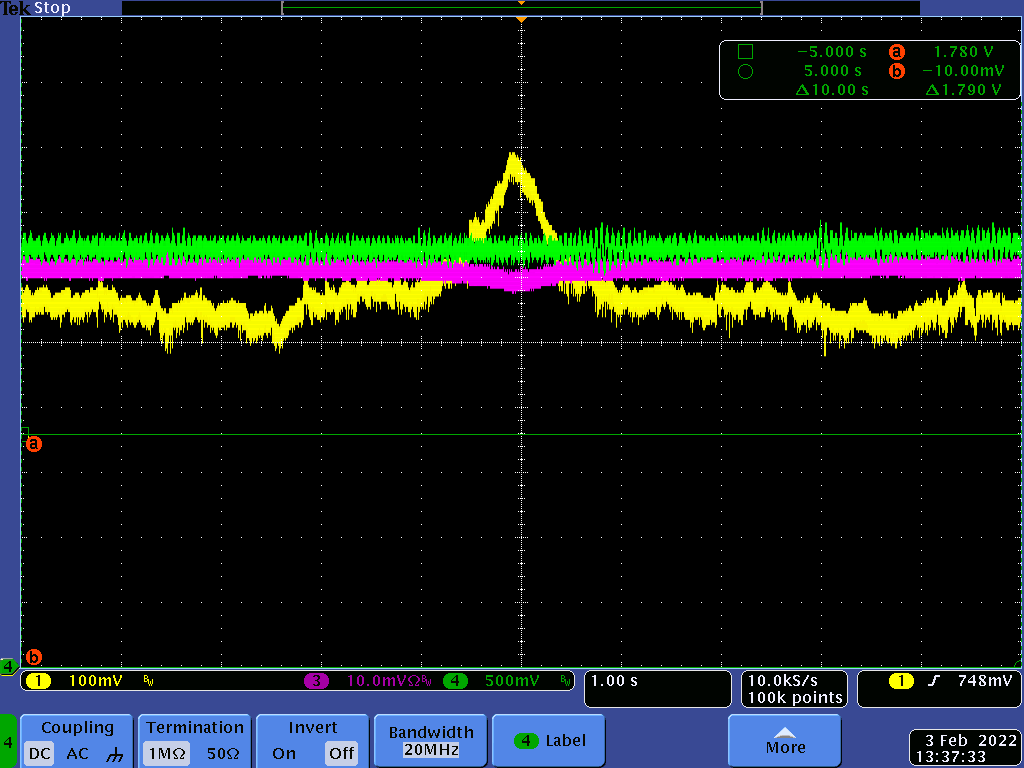Select the magenta channel 3 badge
Viewport: 1024px width, 768px height.
click(x=316, y=681)
